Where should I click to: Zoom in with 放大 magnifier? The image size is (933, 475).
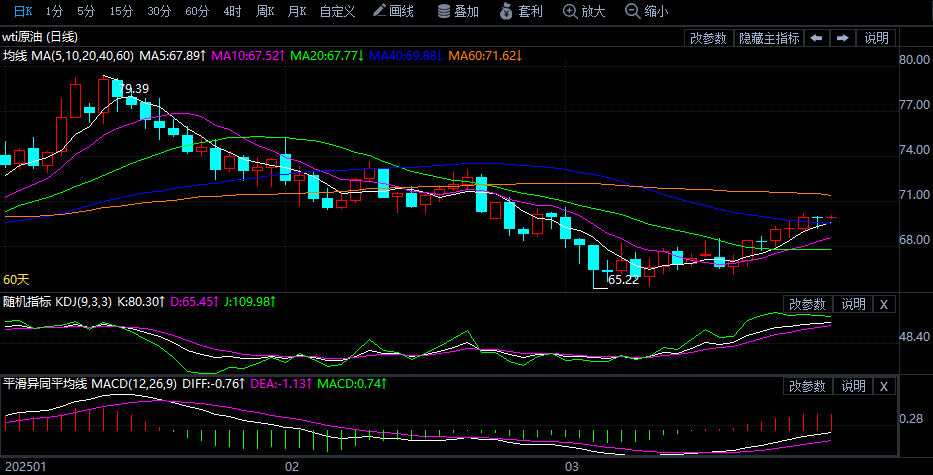[584, 11]
